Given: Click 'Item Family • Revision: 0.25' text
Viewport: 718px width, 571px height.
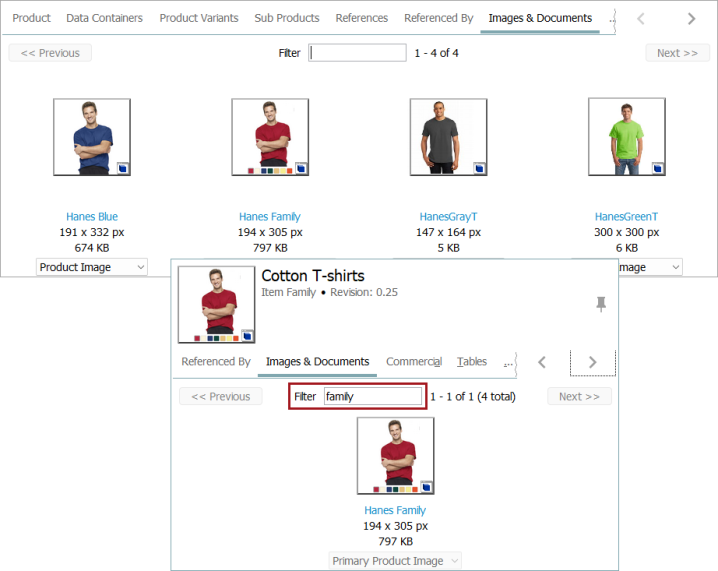Looking at the screenshot, I should pos(329,292).
